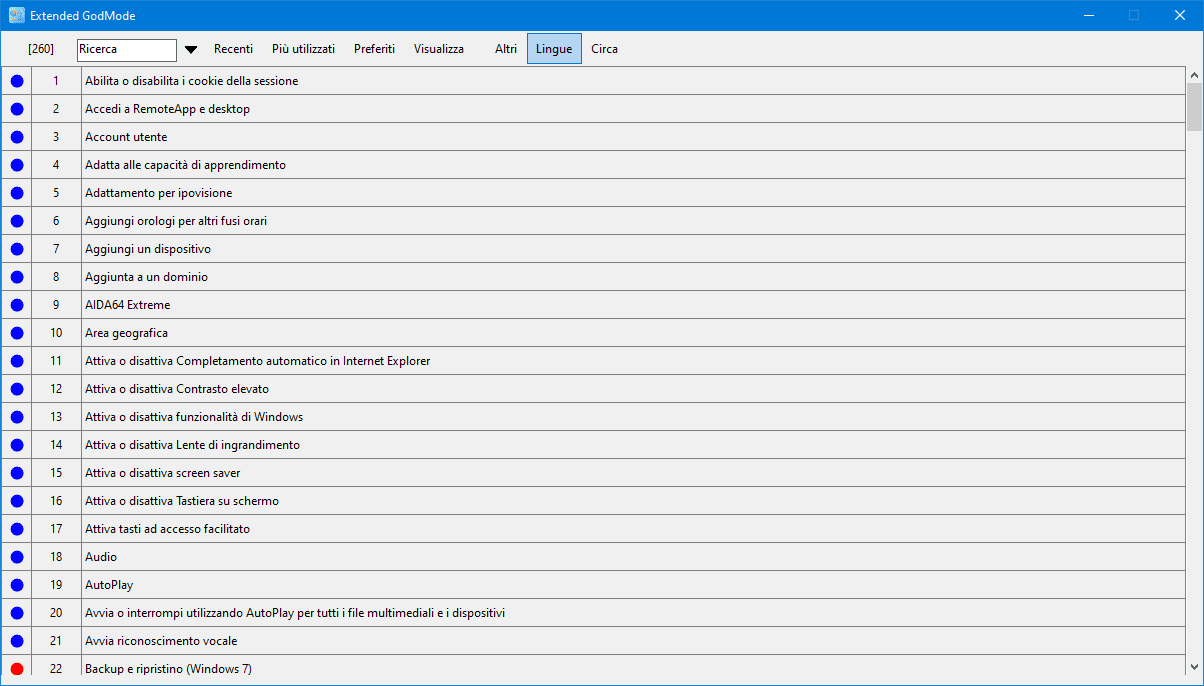Click the blue dot beside Account utente

17,137
